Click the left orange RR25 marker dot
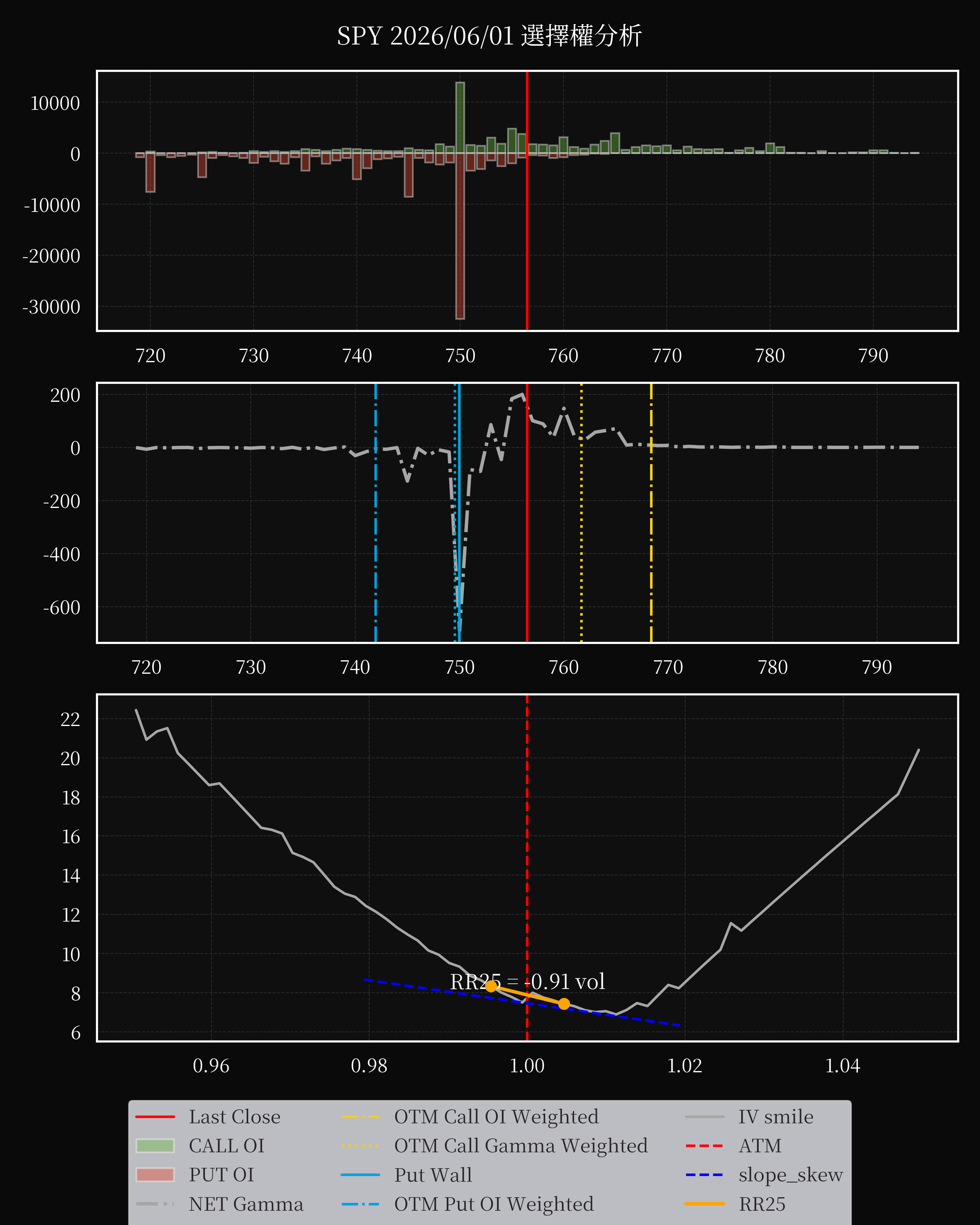 coord(491,987)
